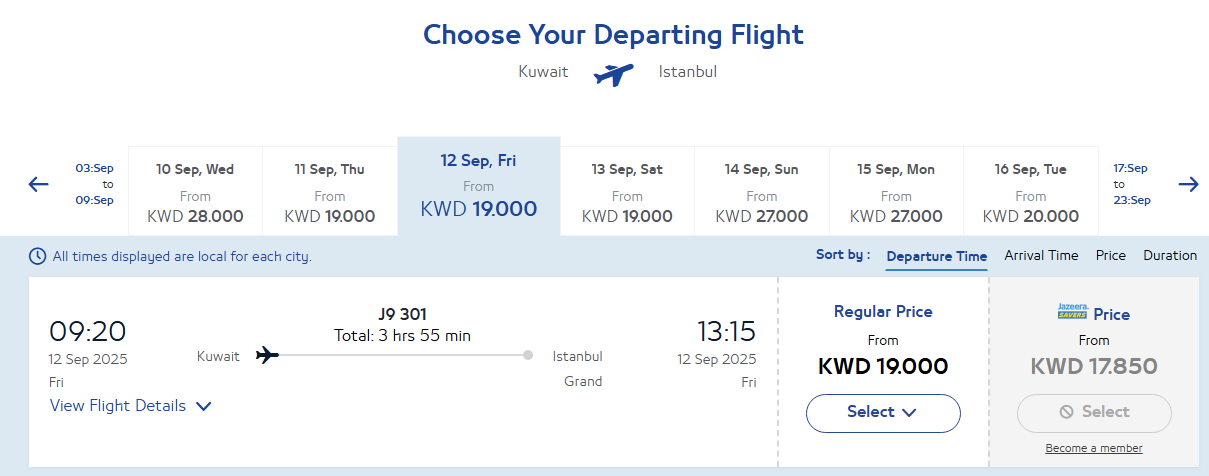Click the small plane icon on flight route line
The image size is (1209, 476).
(267, 355)
